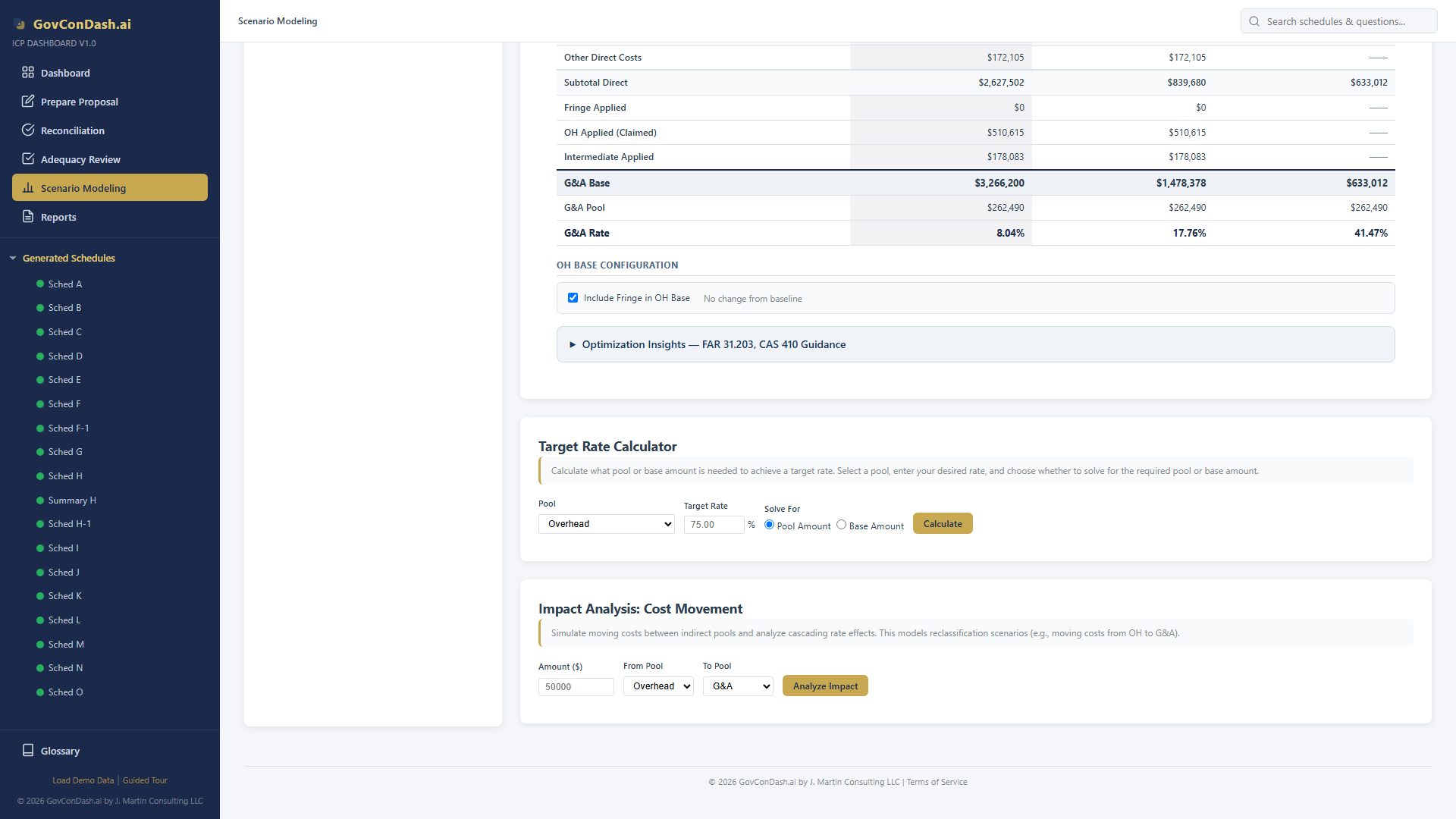Click the Reconciliation check-circle icon
Screen dimensions: 1456x819
pos(28,130)
